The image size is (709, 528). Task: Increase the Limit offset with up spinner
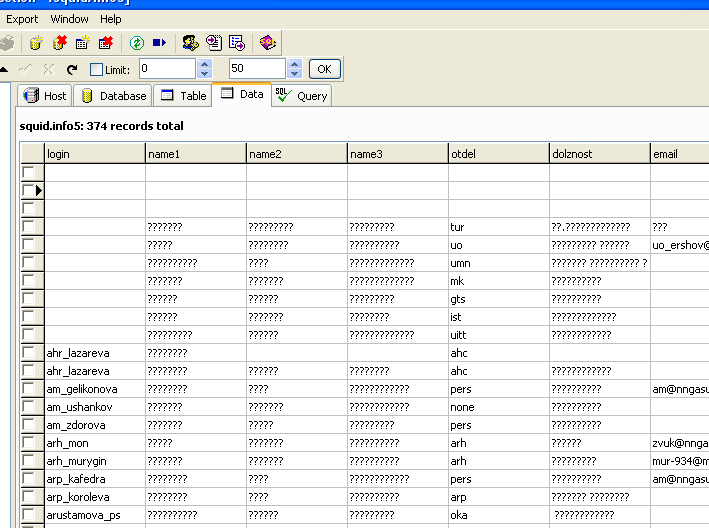[204, 64]
